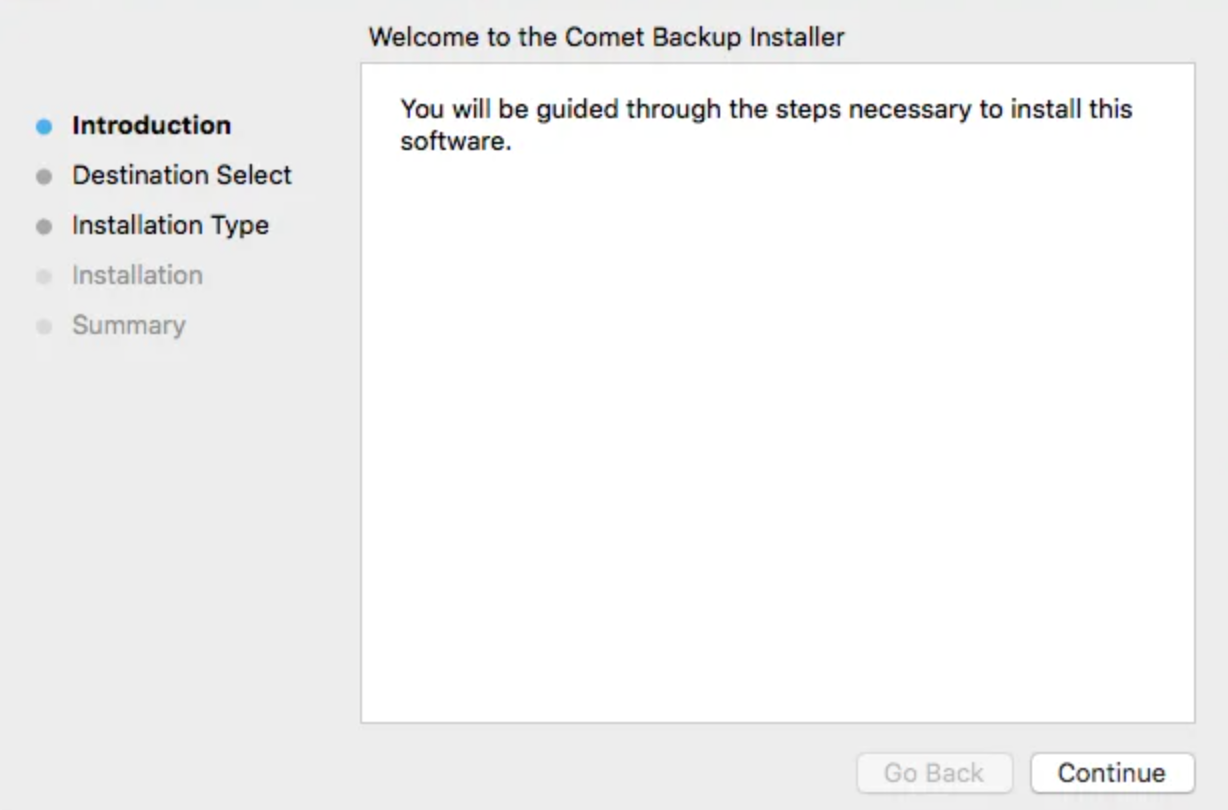Click the blue bullet beside Introduction
The width and height of the screenshot is (1228, 810).
click(44, 127)
